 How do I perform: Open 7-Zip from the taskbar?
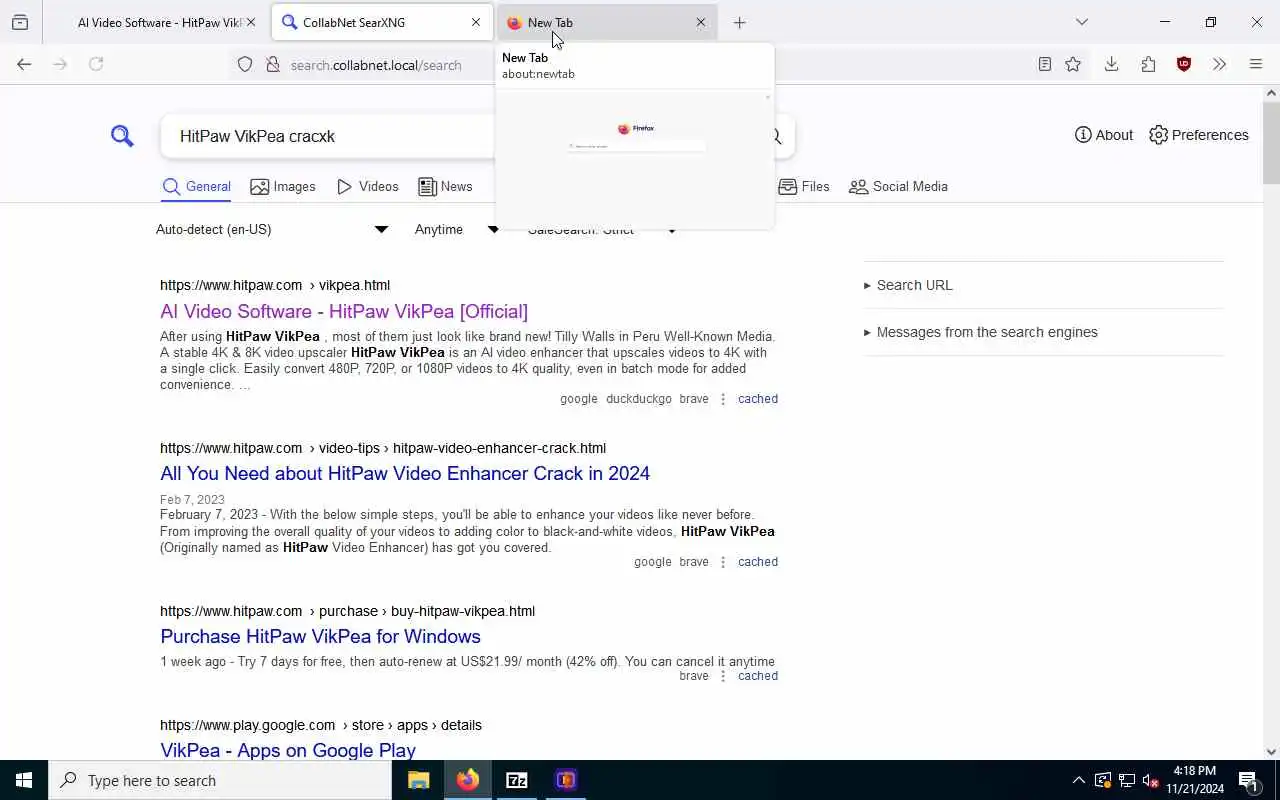(516, 780)
